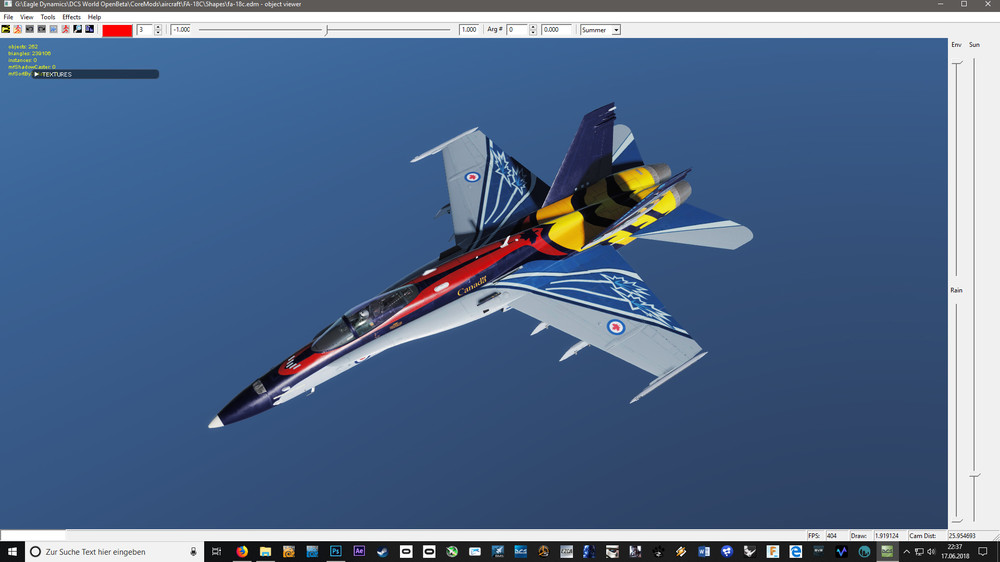
Task: Open Microsoft Word from the taskbar
Action: click(x=703, y=552)
